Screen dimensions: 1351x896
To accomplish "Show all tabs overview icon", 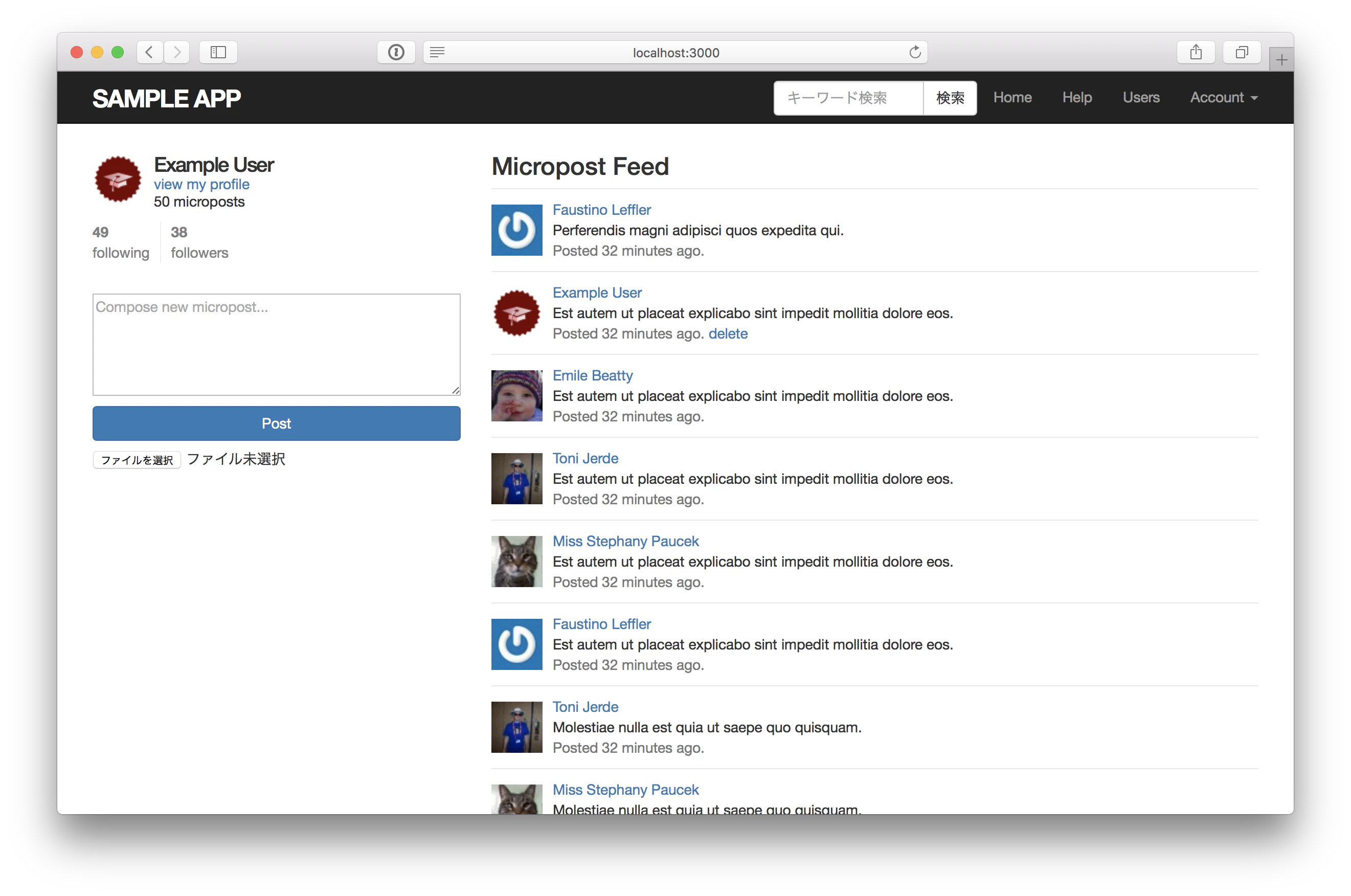I will 1242,53.
